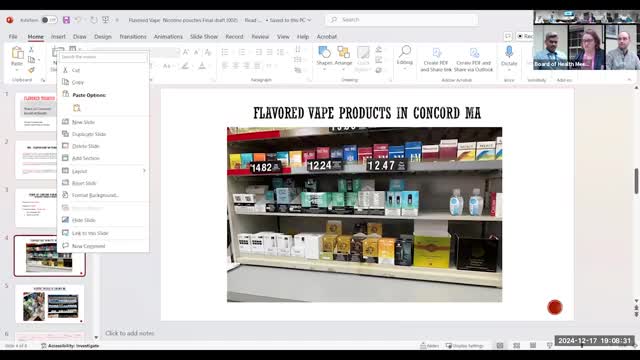Click the Font Color icon
Screen dimensions: 640x360
(202, 66)
